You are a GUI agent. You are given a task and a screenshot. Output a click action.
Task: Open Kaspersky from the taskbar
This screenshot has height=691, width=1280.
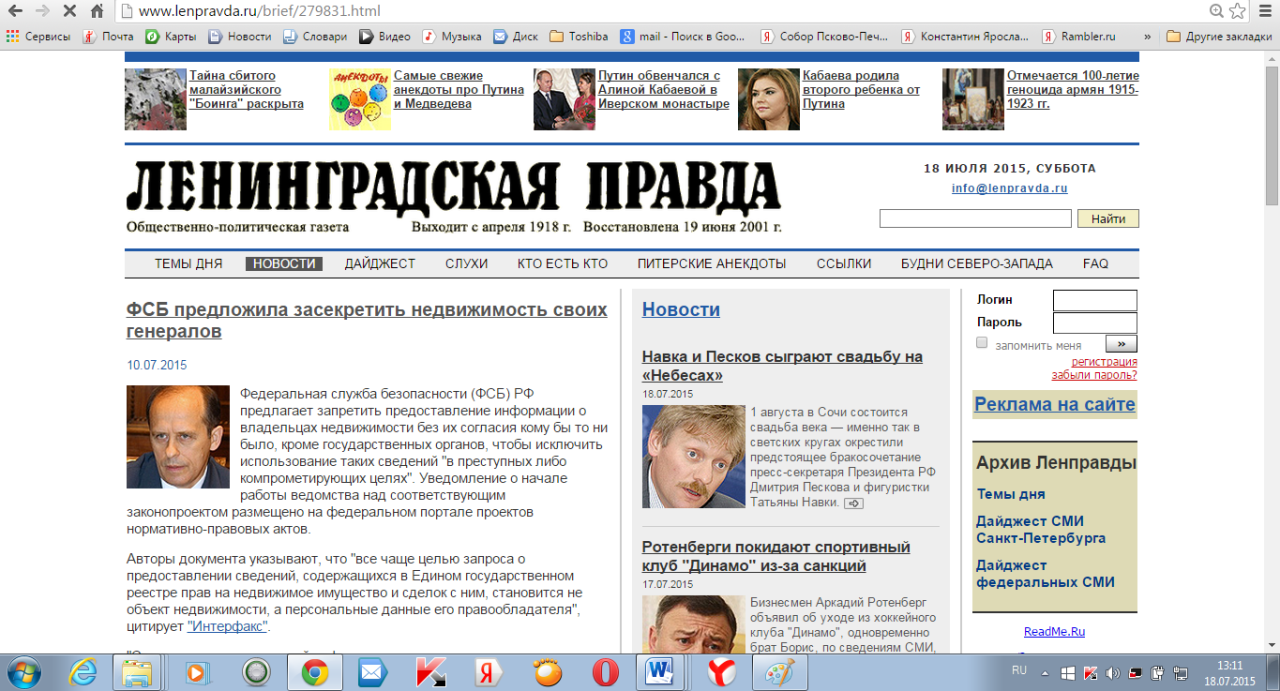point(430,673)
